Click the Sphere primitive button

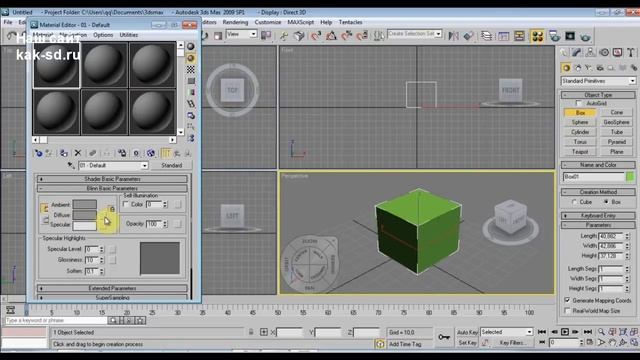tap(580, 122)
